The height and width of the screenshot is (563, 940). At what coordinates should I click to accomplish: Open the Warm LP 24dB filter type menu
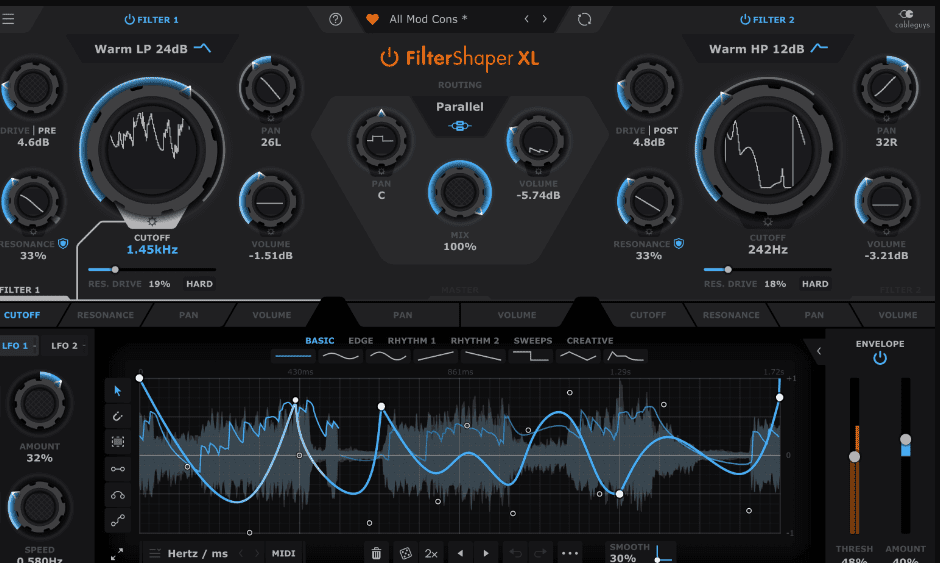click(152, 48)
